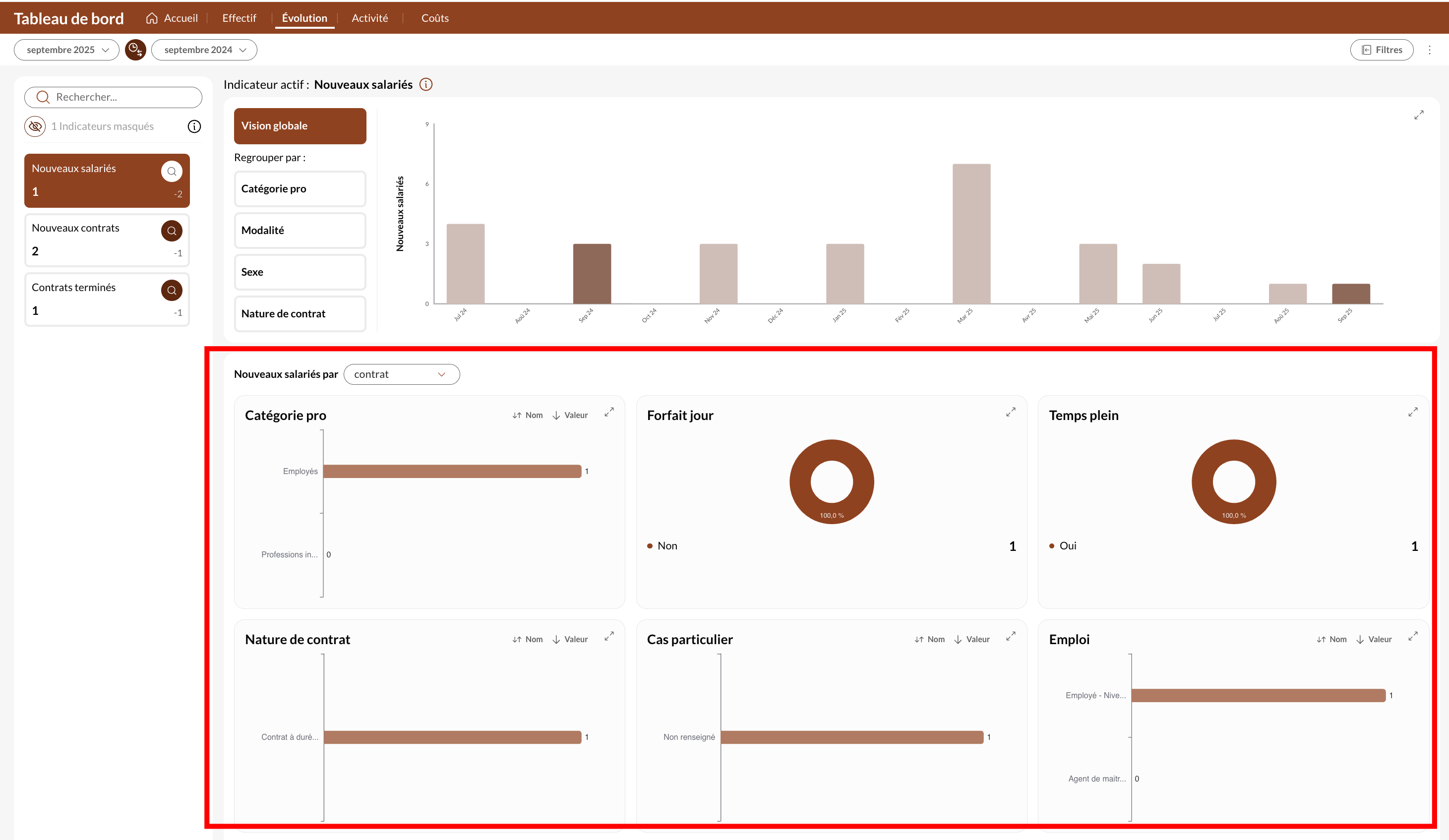Open the Filtres panel
This screenshot has height=840, width=1449.
1381,50
